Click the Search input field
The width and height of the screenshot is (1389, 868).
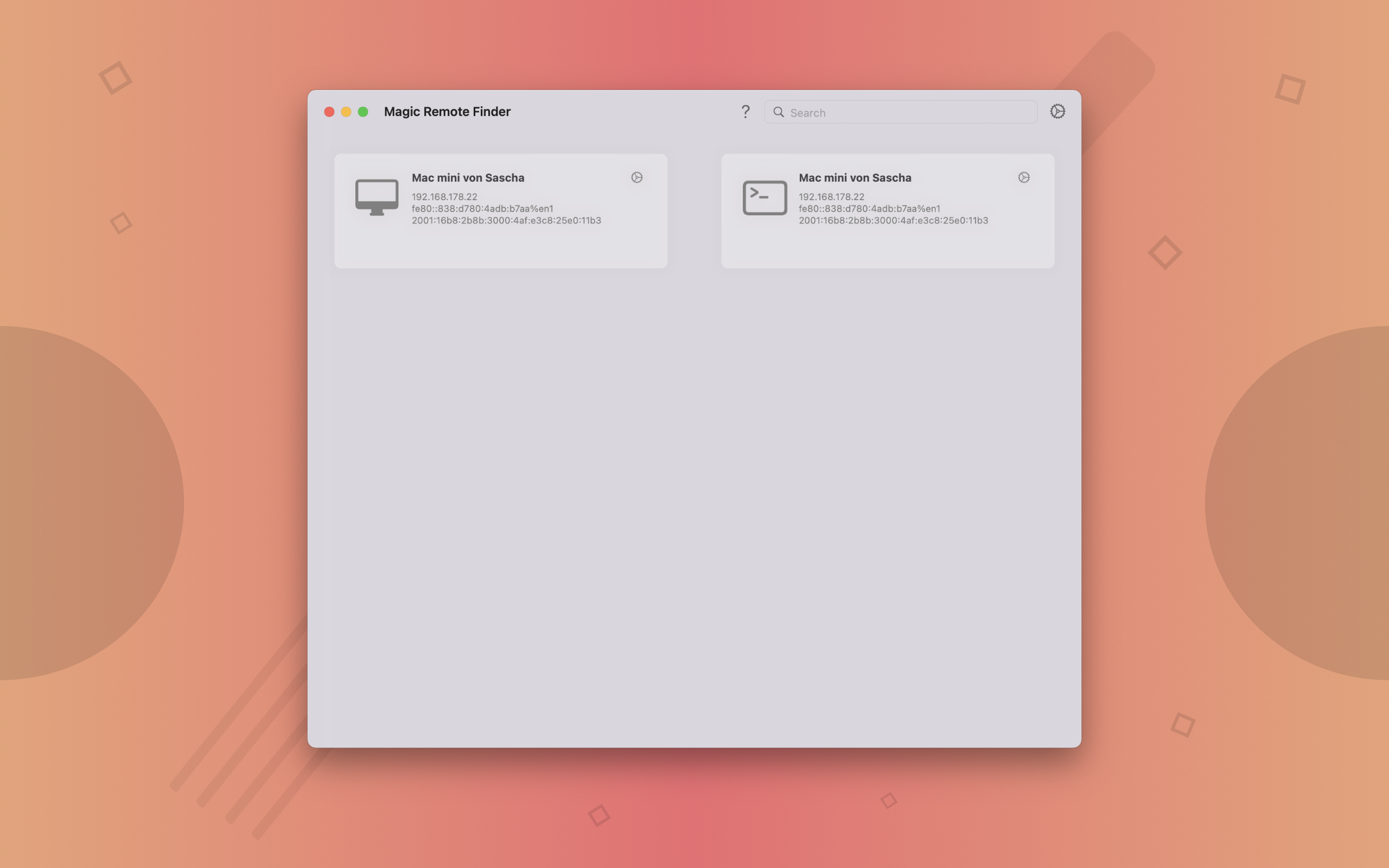[901, 112]
